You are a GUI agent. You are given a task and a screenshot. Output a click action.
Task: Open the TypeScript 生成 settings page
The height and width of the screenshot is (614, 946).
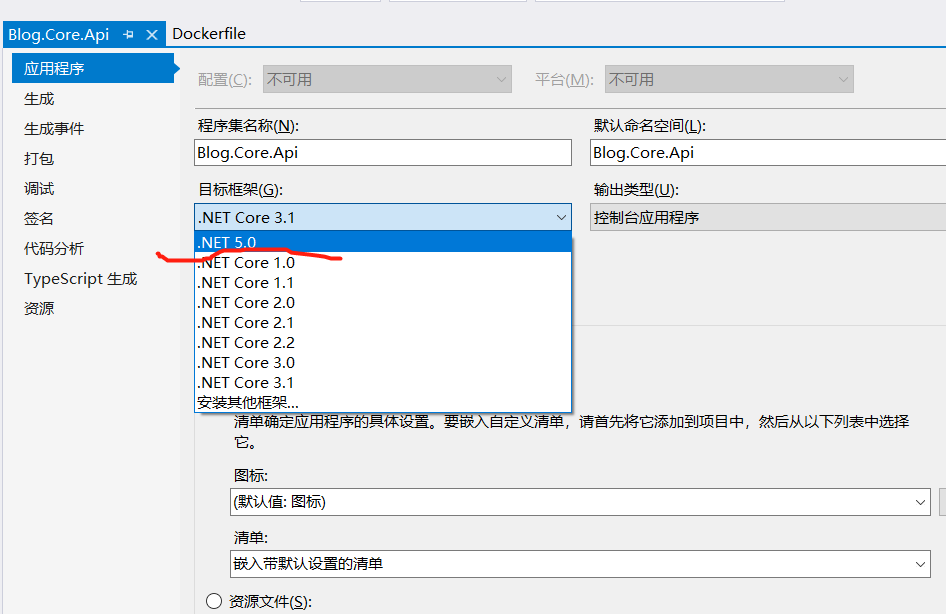pos(81,279)
